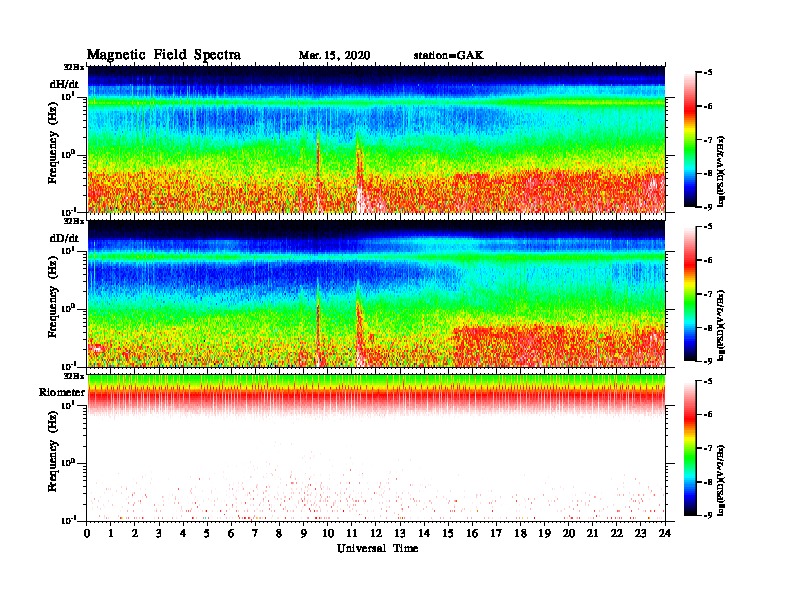792x612 pixels.
Task: Click the "22" hour tick label
Action: pos(617,534)
